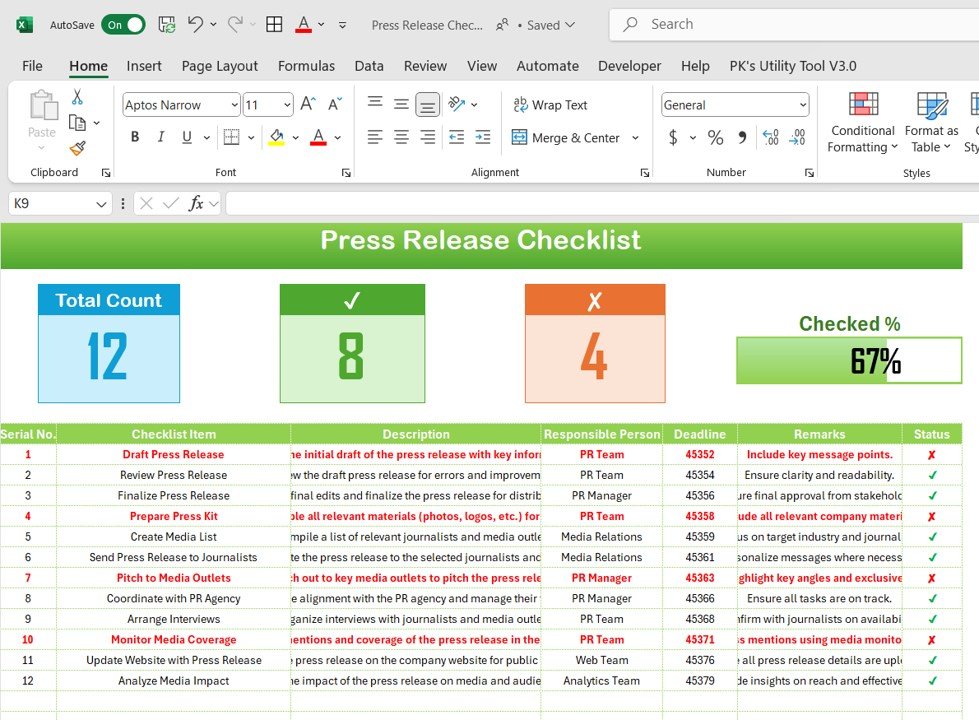Click the Merge & Center button
Screen dimensions: 979x720
pyautogui.click(x=566, y=138)
